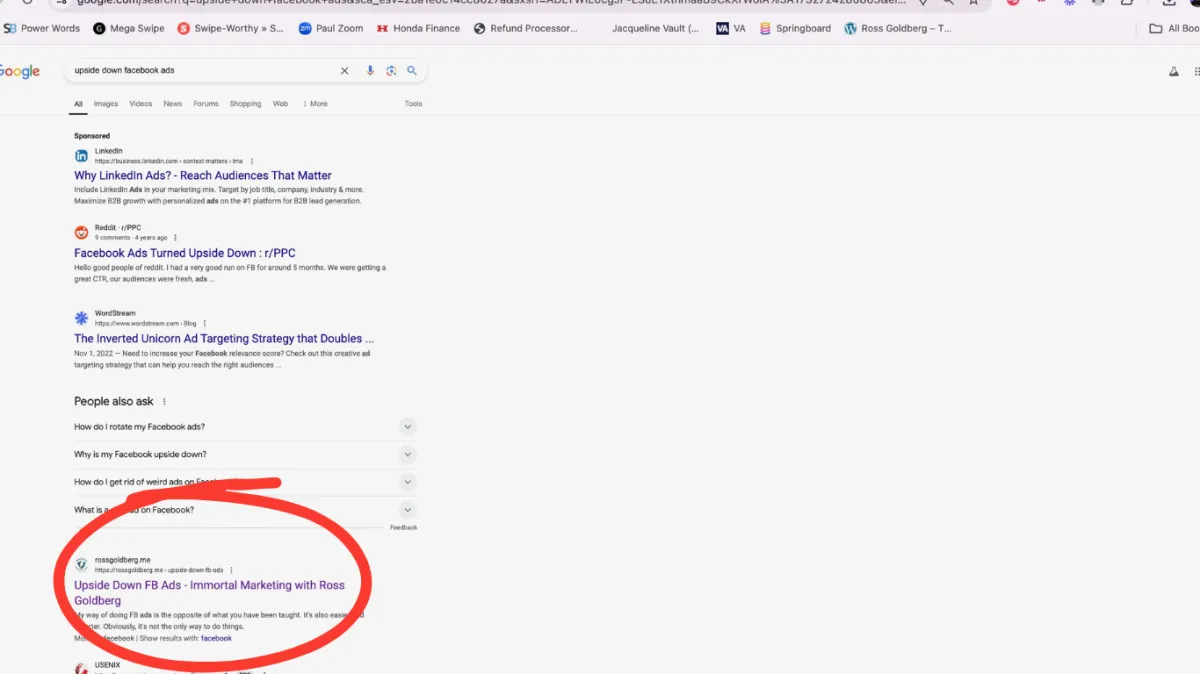Viewport: 1200px width, 674px height.
Task: Click the WordStream favicon in the result
Action: point(81,318)
